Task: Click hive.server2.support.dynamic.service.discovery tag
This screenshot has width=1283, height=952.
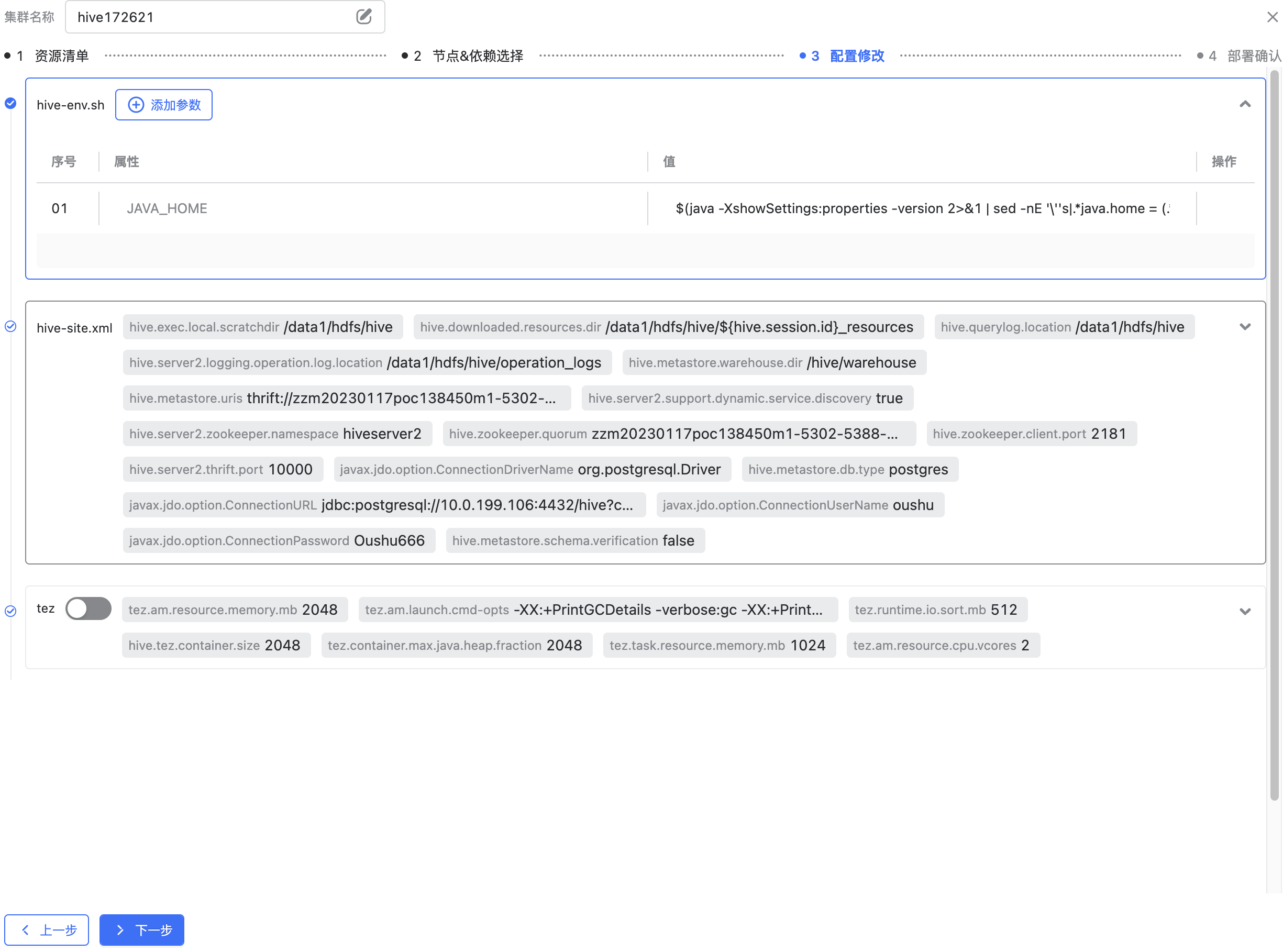Action: (747, 398)
